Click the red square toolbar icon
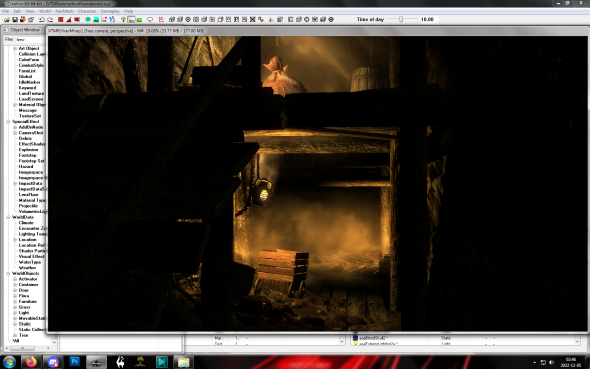 click(61, 19)
